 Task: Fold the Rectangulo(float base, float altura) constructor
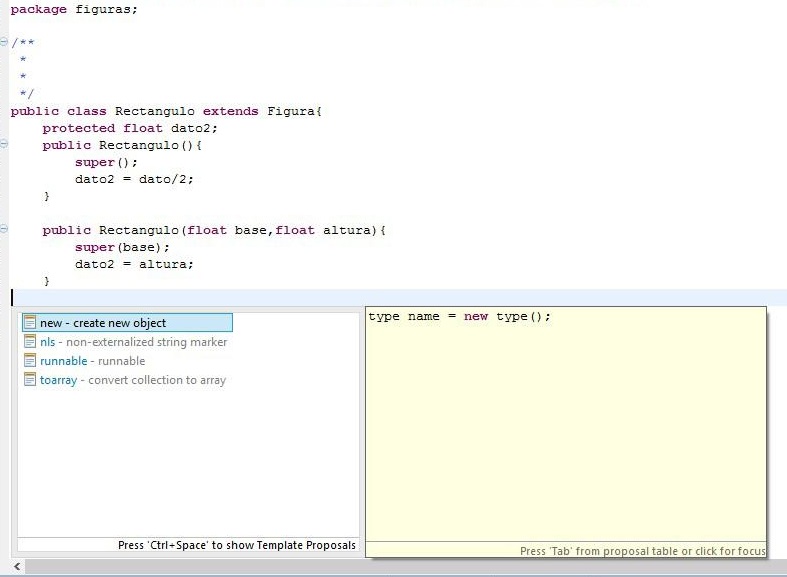click(4, 230)
